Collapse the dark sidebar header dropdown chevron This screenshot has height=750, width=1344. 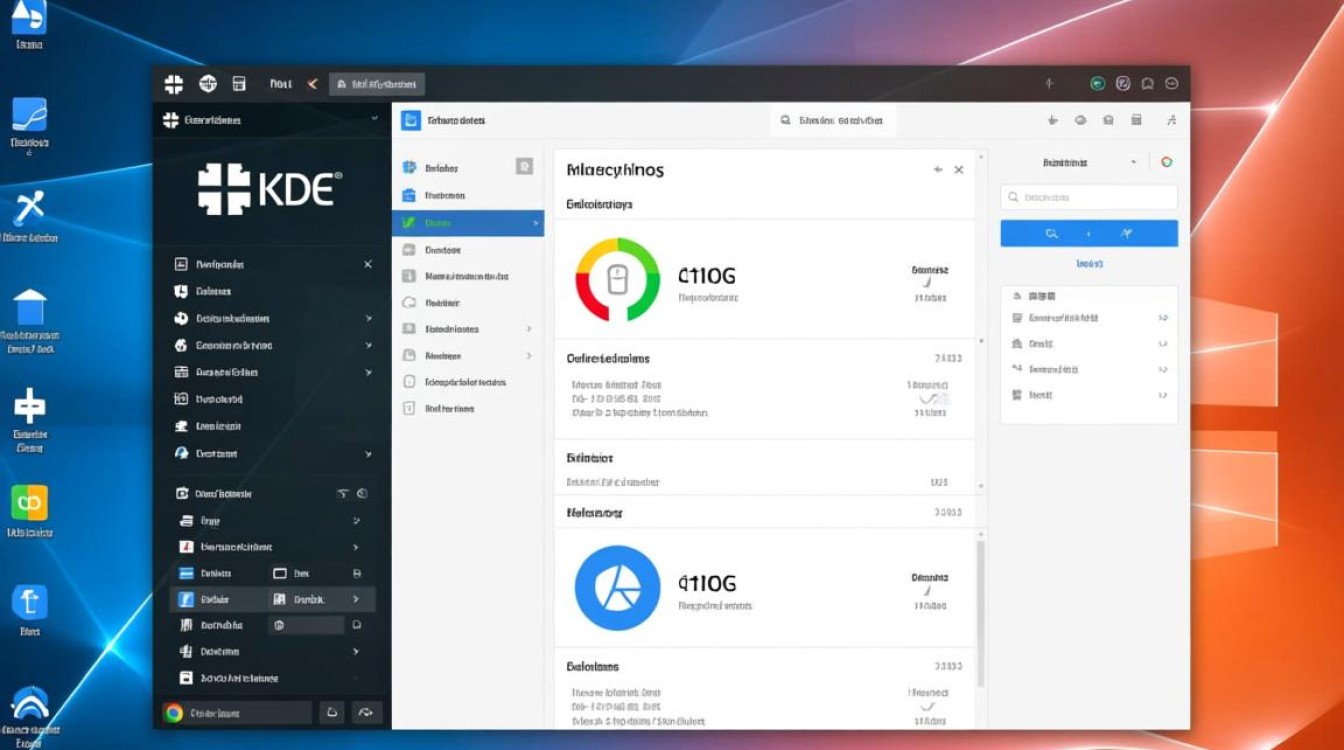click(375, 119)
